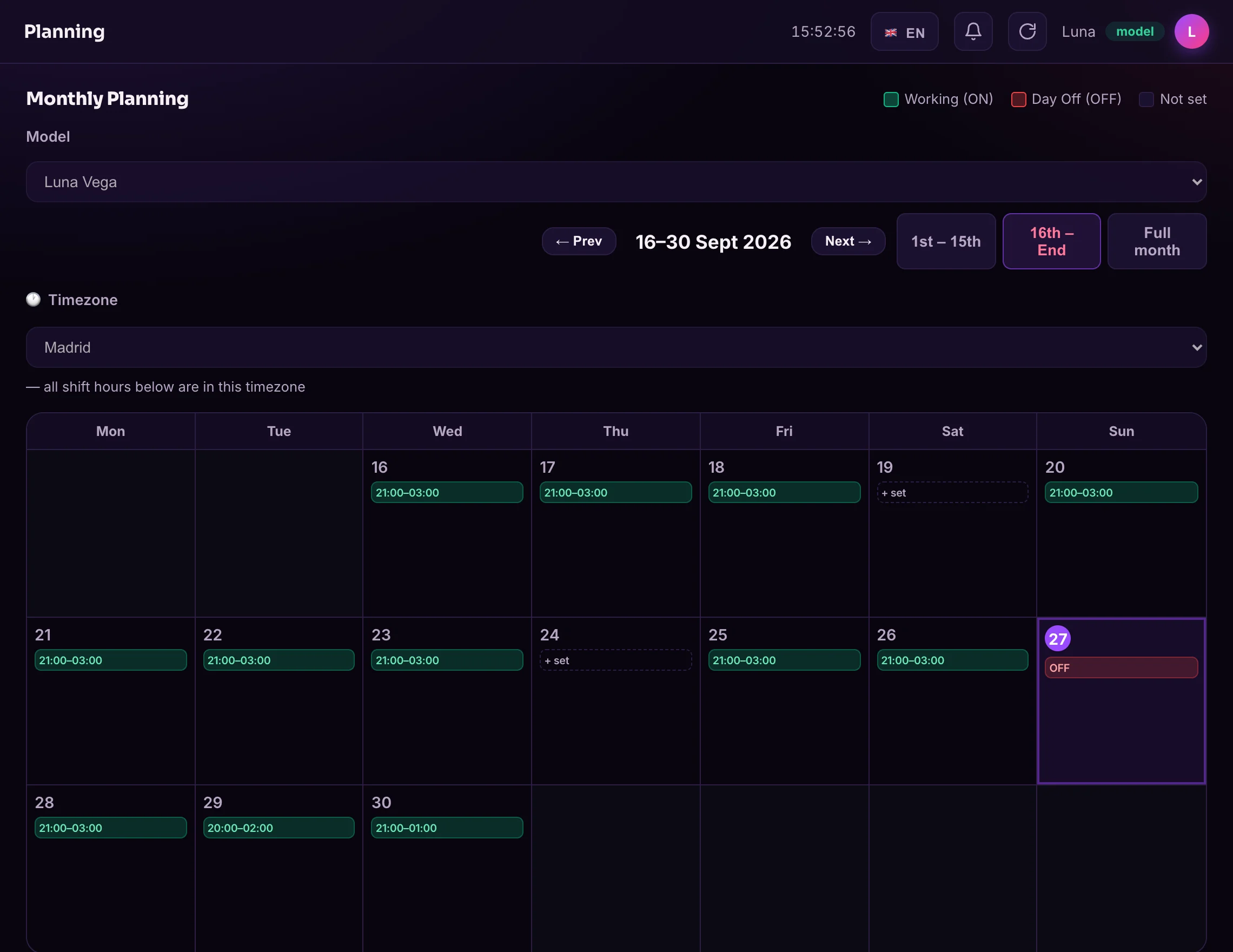Viewport: 1233px width, 952px height.
Task: Open the Luna profile avatar
Action: pyautogui.click(x=1191, y=31)
